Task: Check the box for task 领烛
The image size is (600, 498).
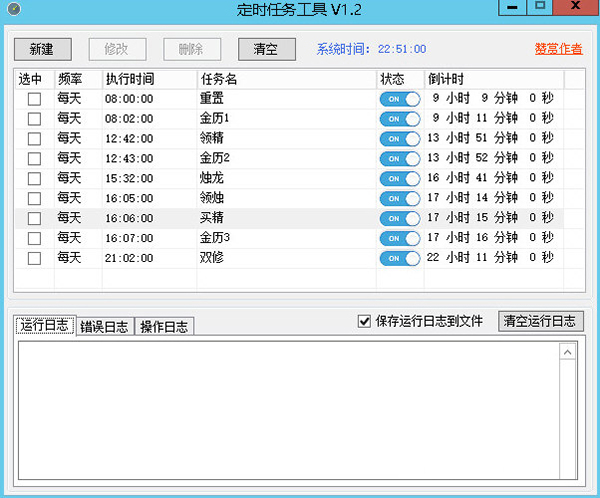Action: tap(34, 198)
